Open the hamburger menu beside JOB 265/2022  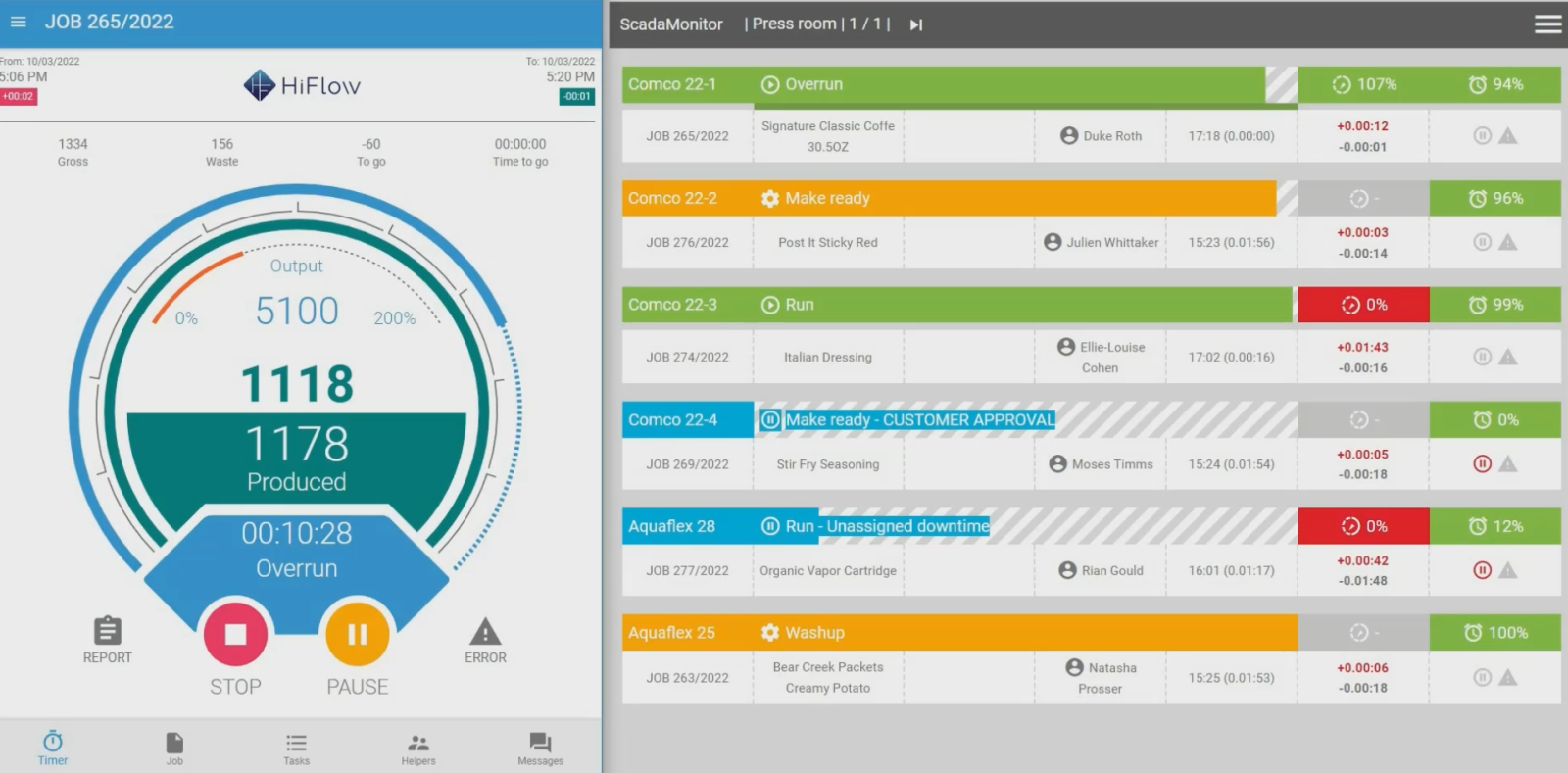tap(18, 22)
